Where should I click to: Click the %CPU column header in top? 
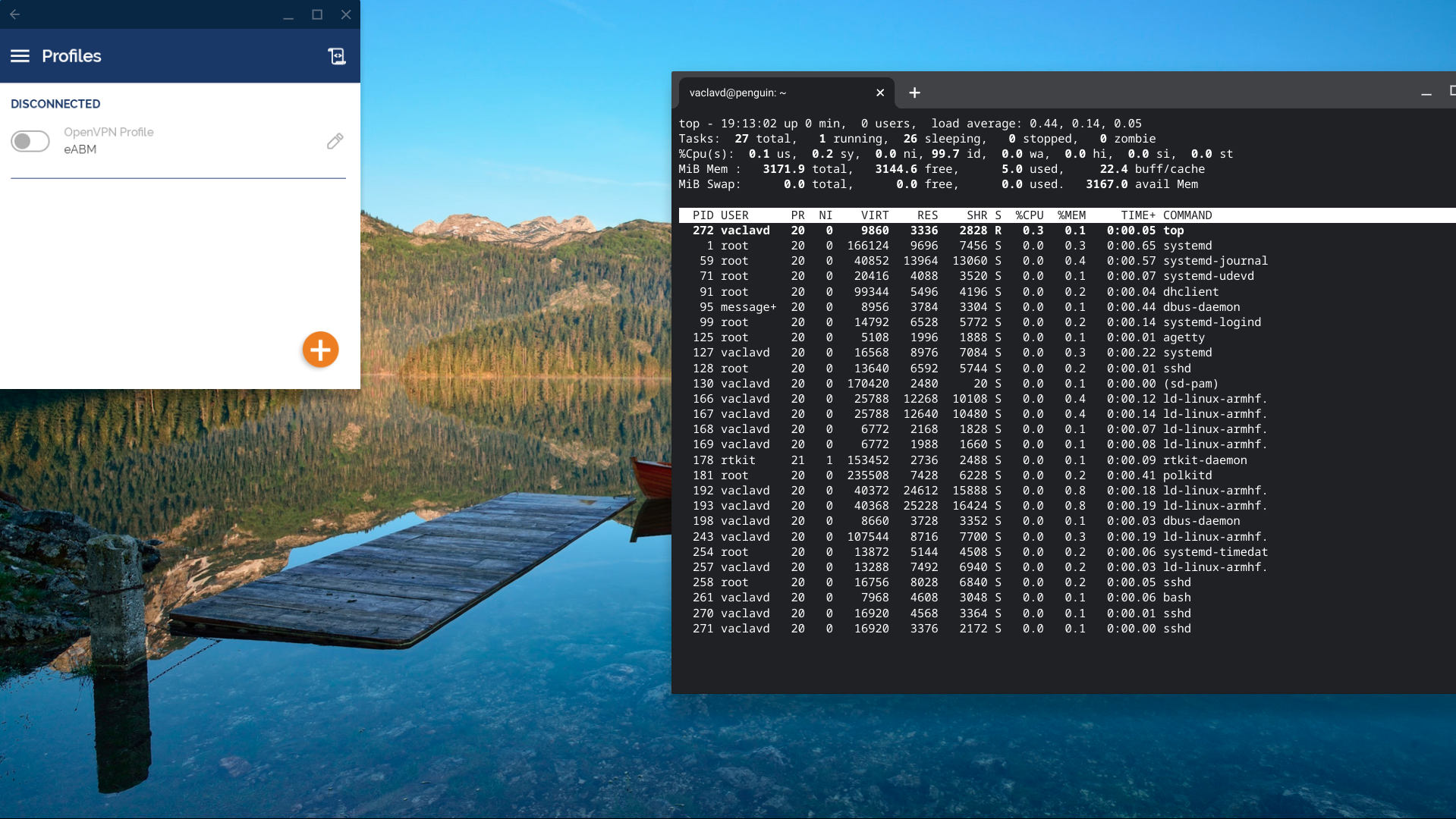(1030, 215)
